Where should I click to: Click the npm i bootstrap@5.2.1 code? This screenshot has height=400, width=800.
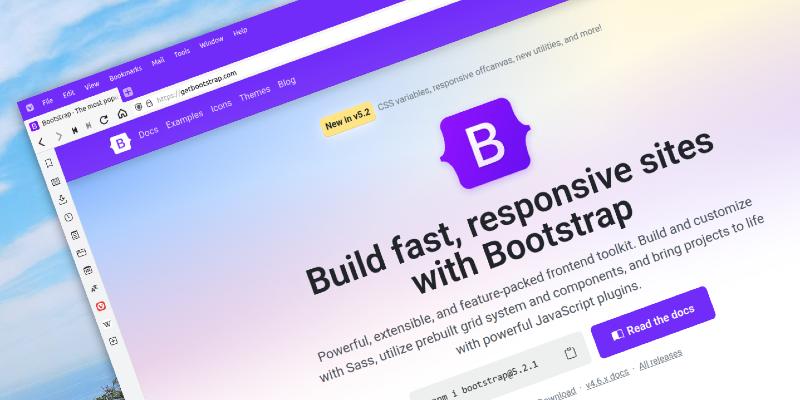click(487, 380)
